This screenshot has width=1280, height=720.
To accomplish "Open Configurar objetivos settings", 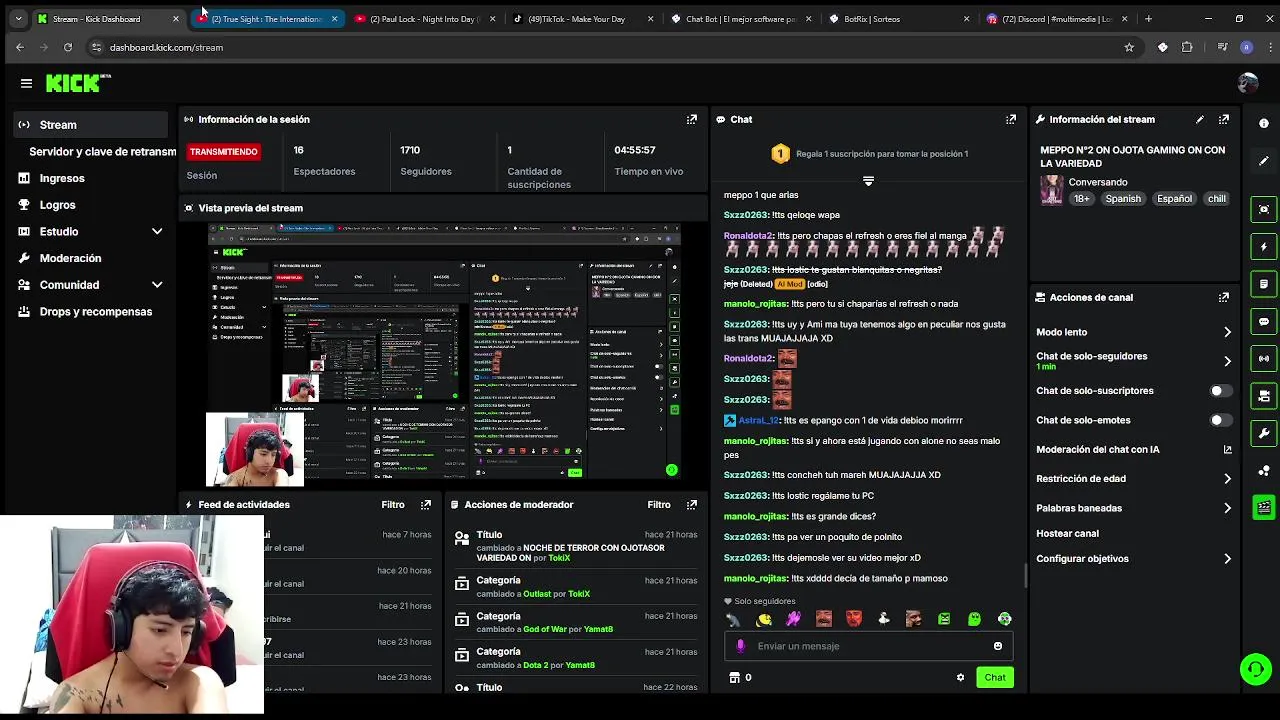I will pyautogui.click(x=1134, y=559).
